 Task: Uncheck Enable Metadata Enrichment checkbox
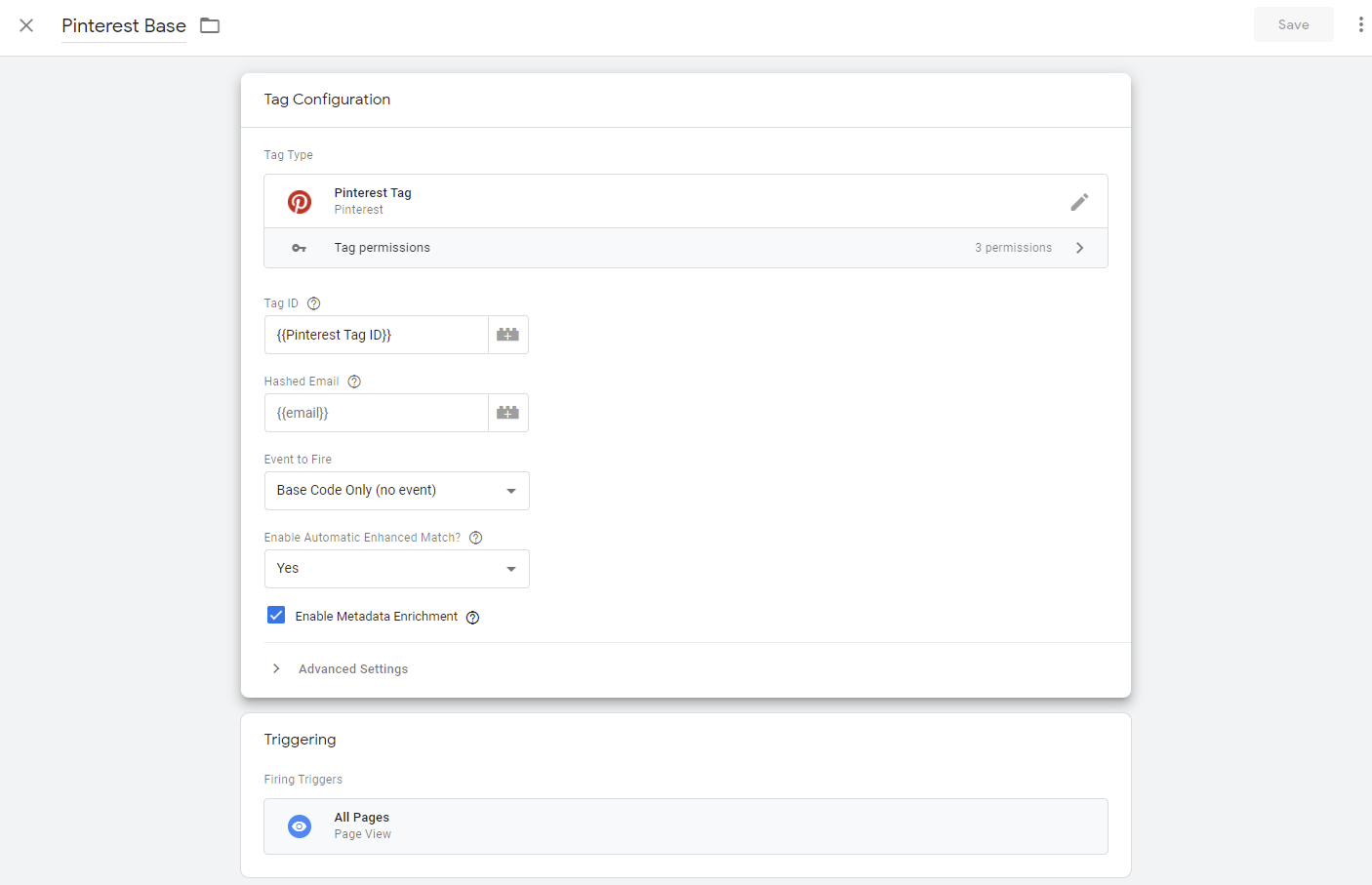point(276,616)
